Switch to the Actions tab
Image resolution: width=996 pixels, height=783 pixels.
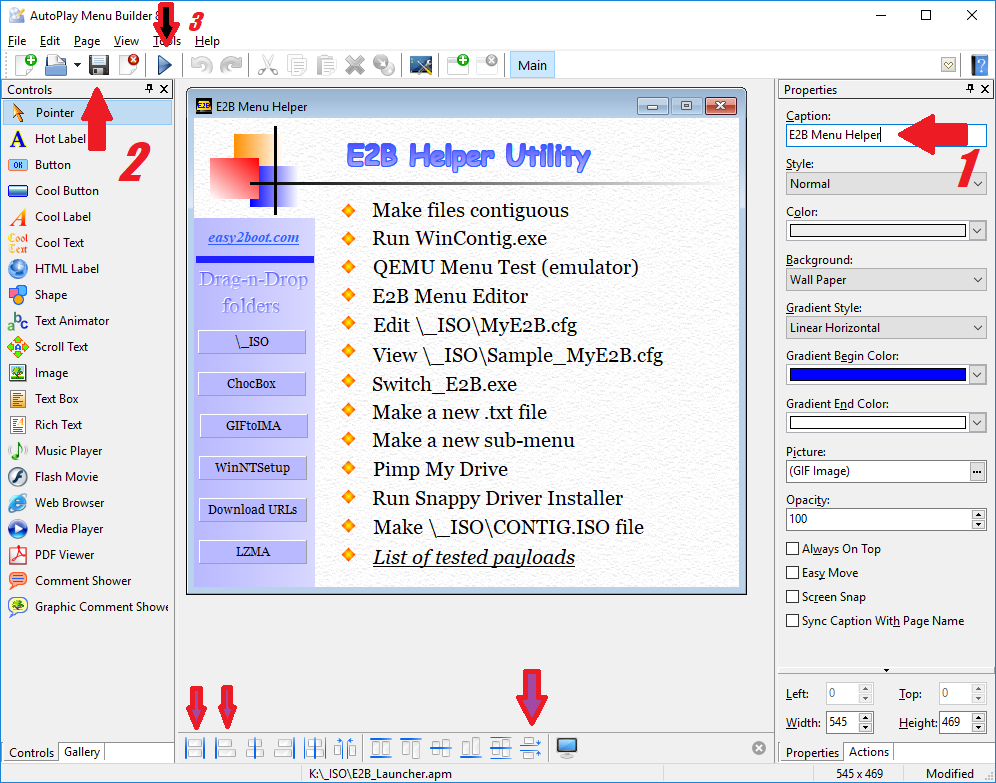point(869,752)
